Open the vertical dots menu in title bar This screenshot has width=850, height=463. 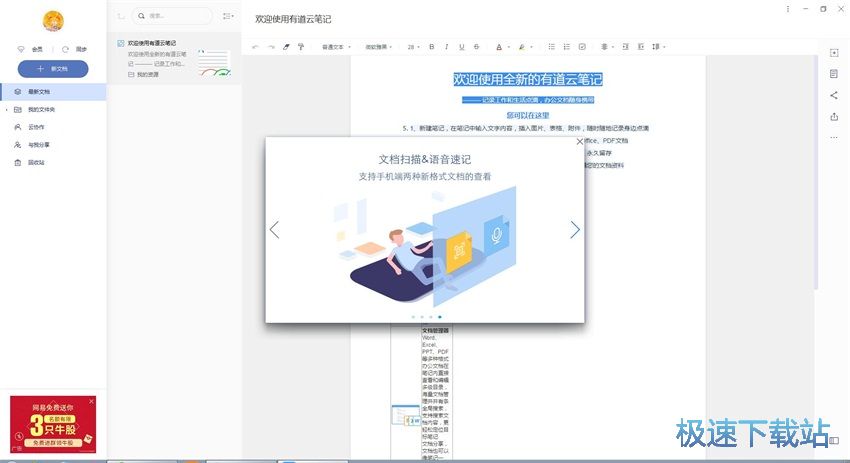[x=788, y=9]
